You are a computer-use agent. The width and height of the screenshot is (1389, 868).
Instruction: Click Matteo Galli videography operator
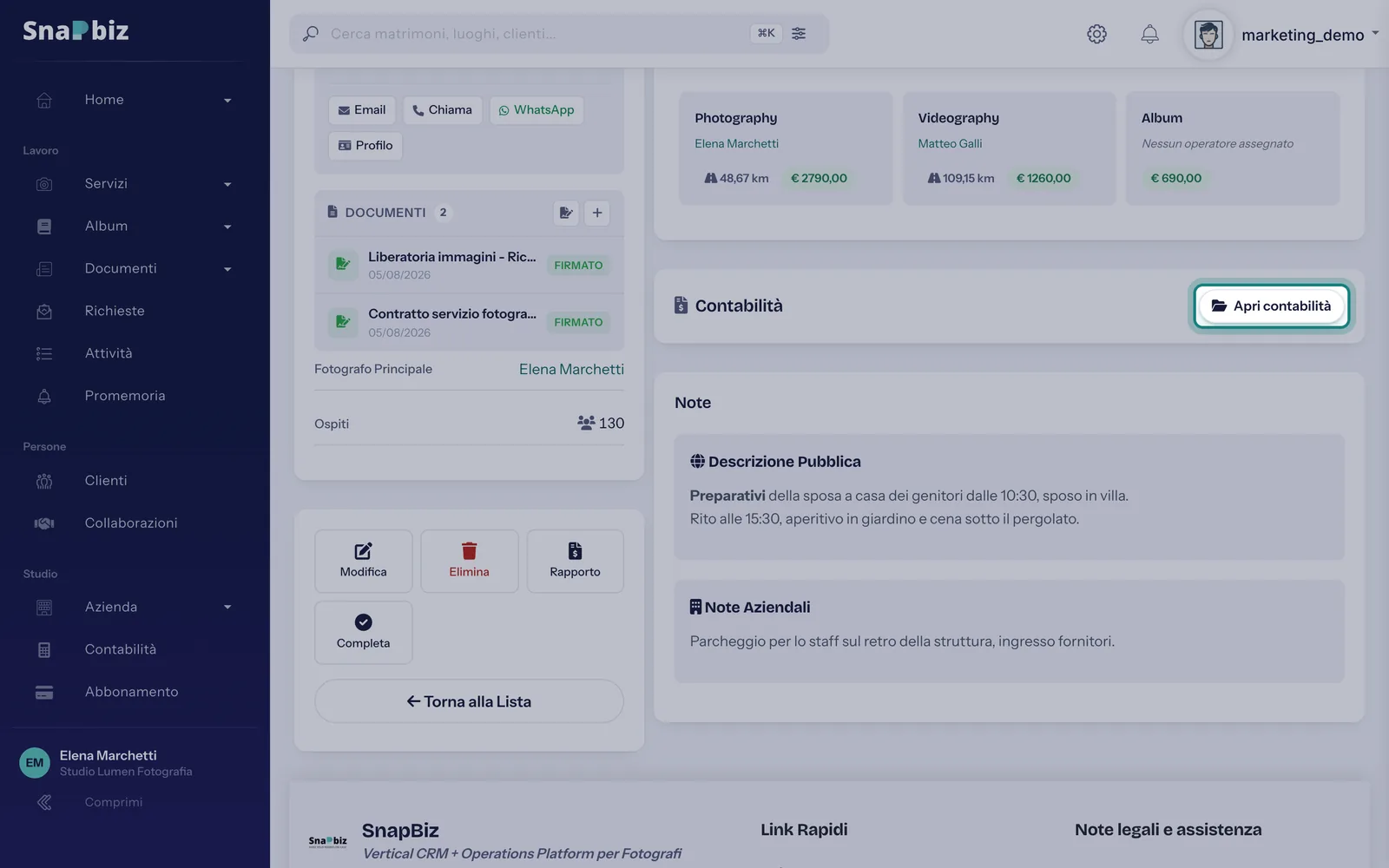(950, 143)
